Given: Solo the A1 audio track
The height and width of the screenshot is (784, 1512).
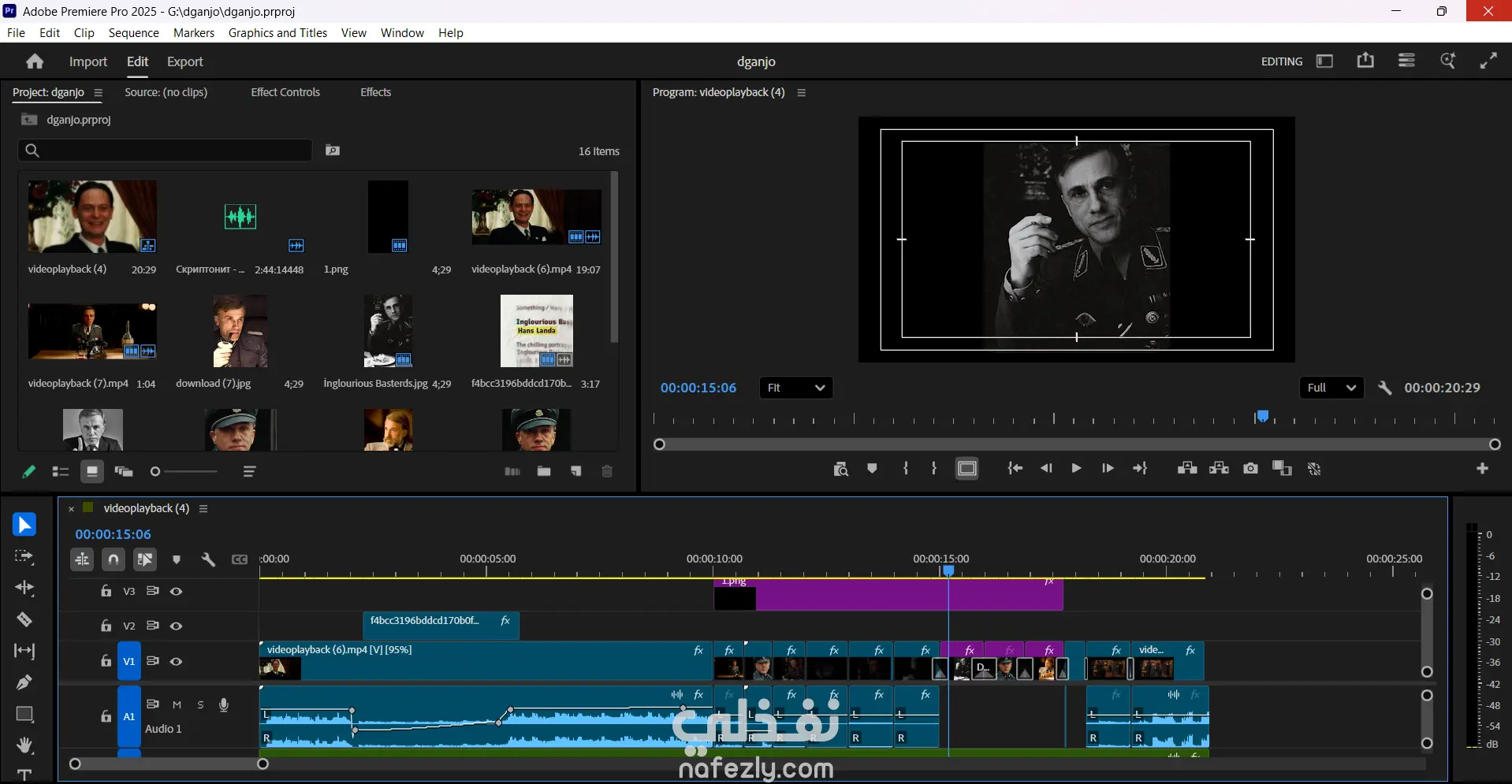Looking at the screenshot, I should point(200,705).
